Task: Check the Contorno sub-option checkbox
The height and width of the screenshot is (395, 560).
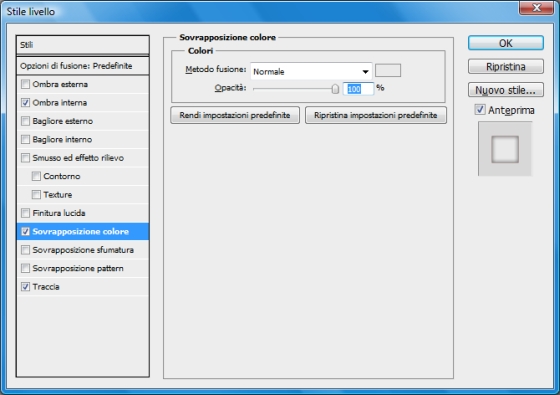Action: (36, 176)
